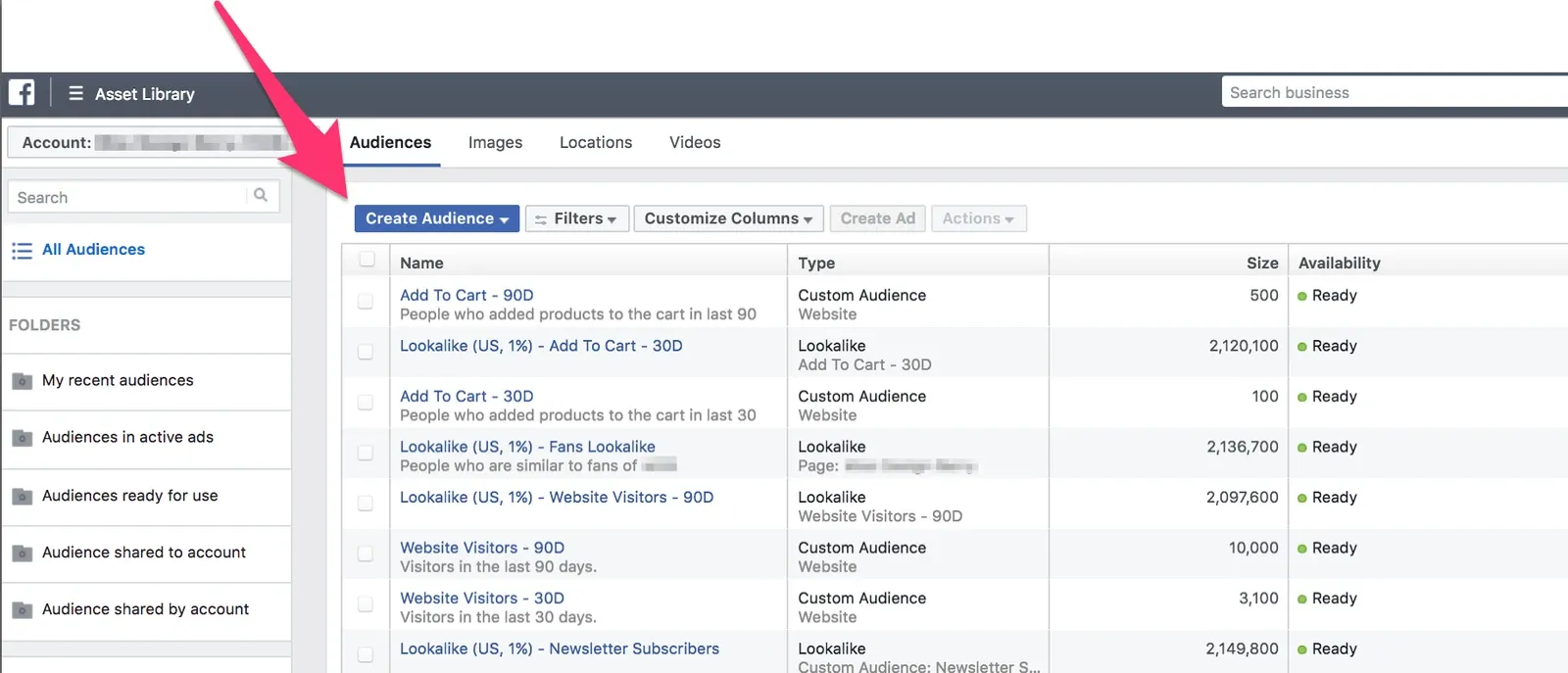Click the size value 10,000
The image size is (1568, 673).
[x=1253, y=548]
